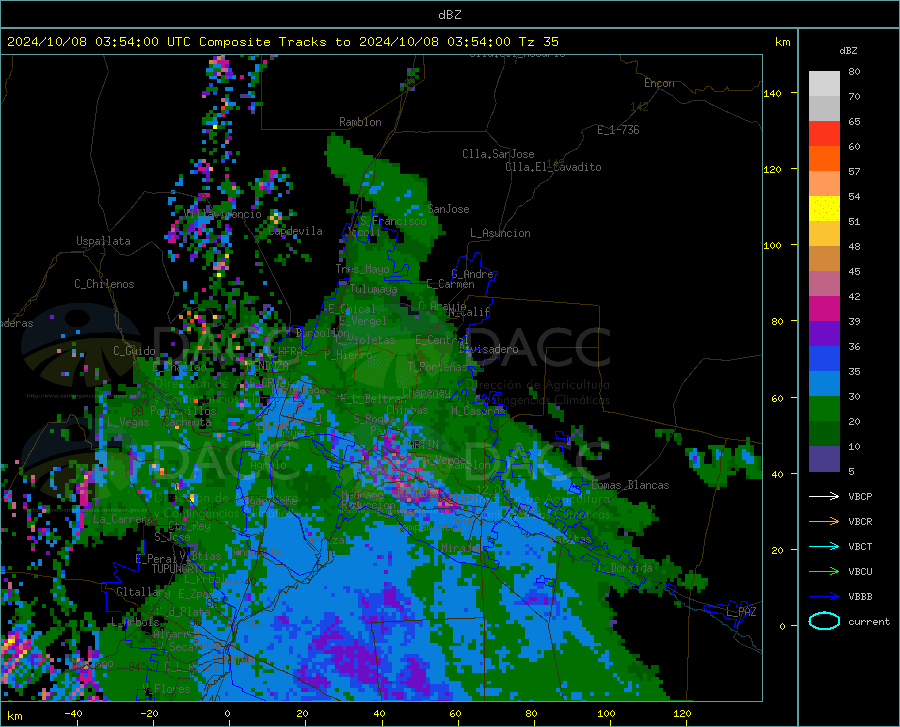Screen dimensions: 900x727
Task: Click the '45' value on the dBZ scale
Action: coord(854,271)
